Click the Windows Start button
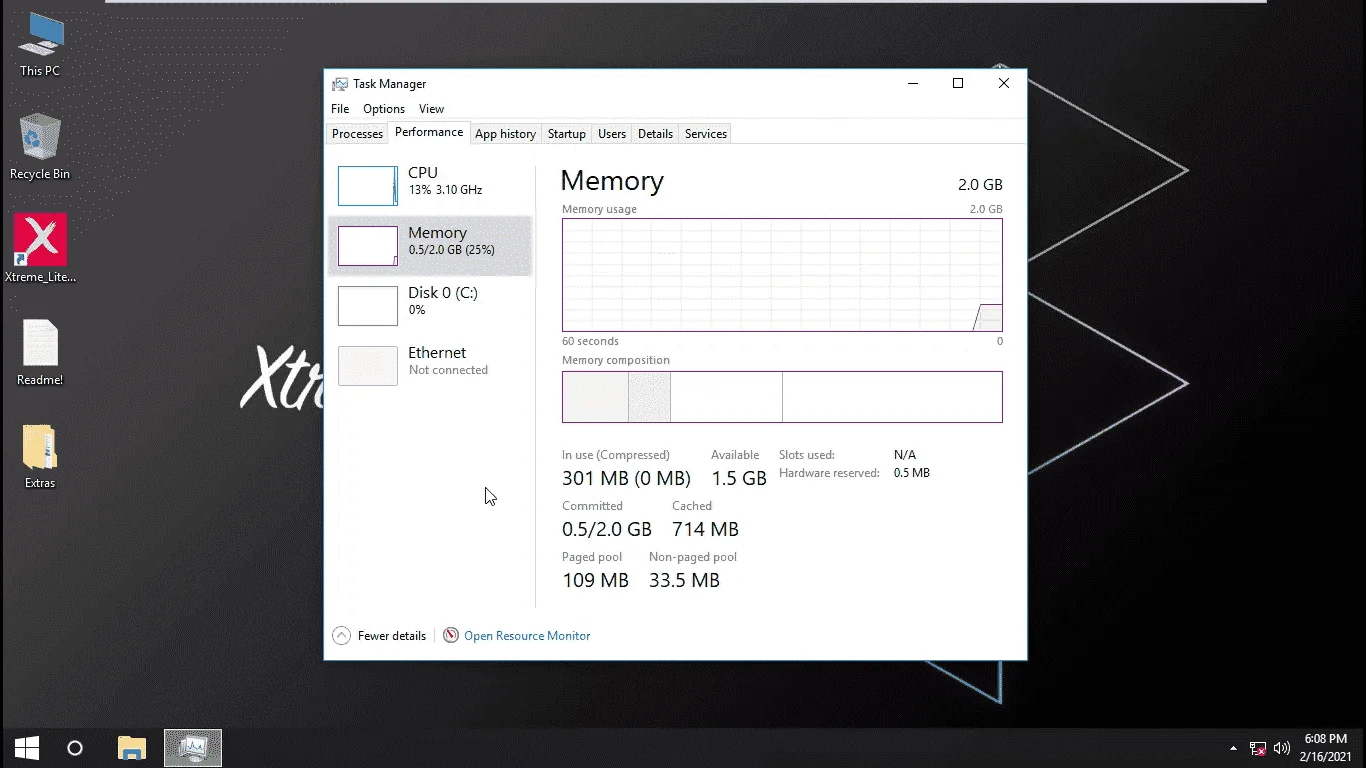This screenshot has width=1366, height=768. click(27, 748)
